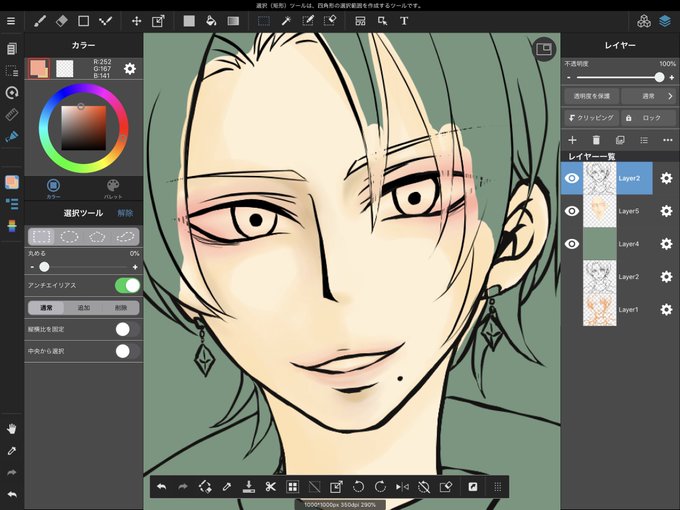
Task: Select the Eraser tool
Action: [62, 21]
